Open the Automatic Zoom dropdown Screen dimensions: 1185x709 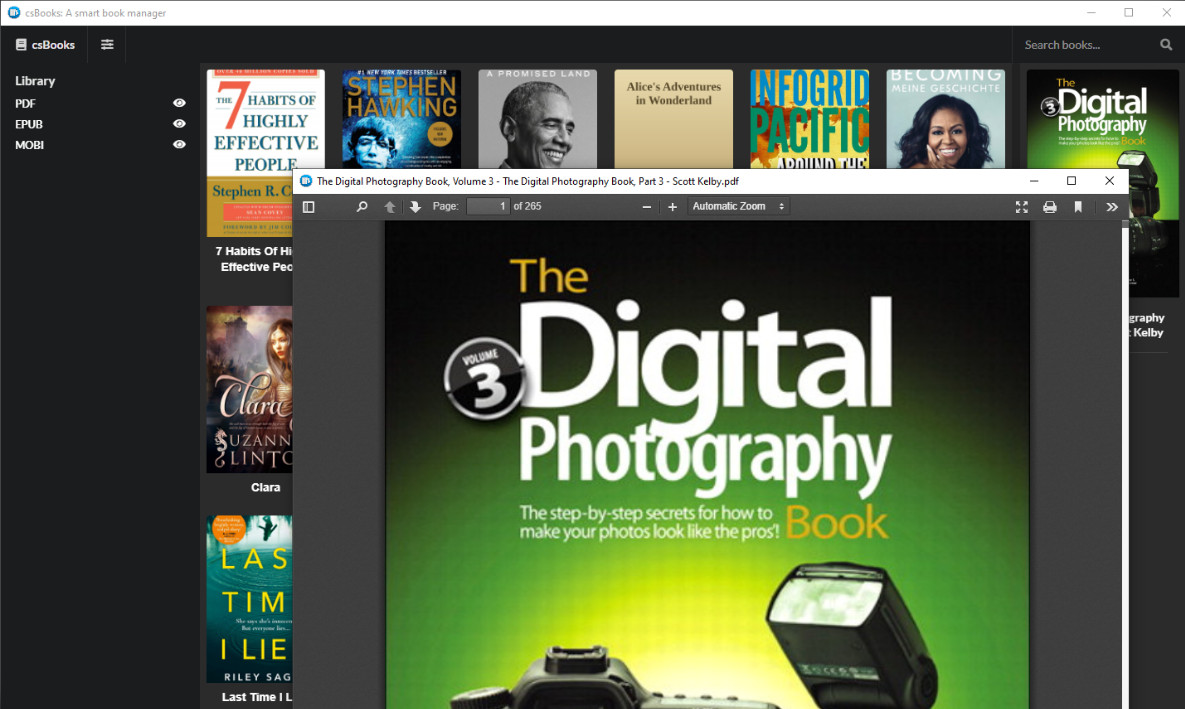pyautogui.click(x=738, y=206)
